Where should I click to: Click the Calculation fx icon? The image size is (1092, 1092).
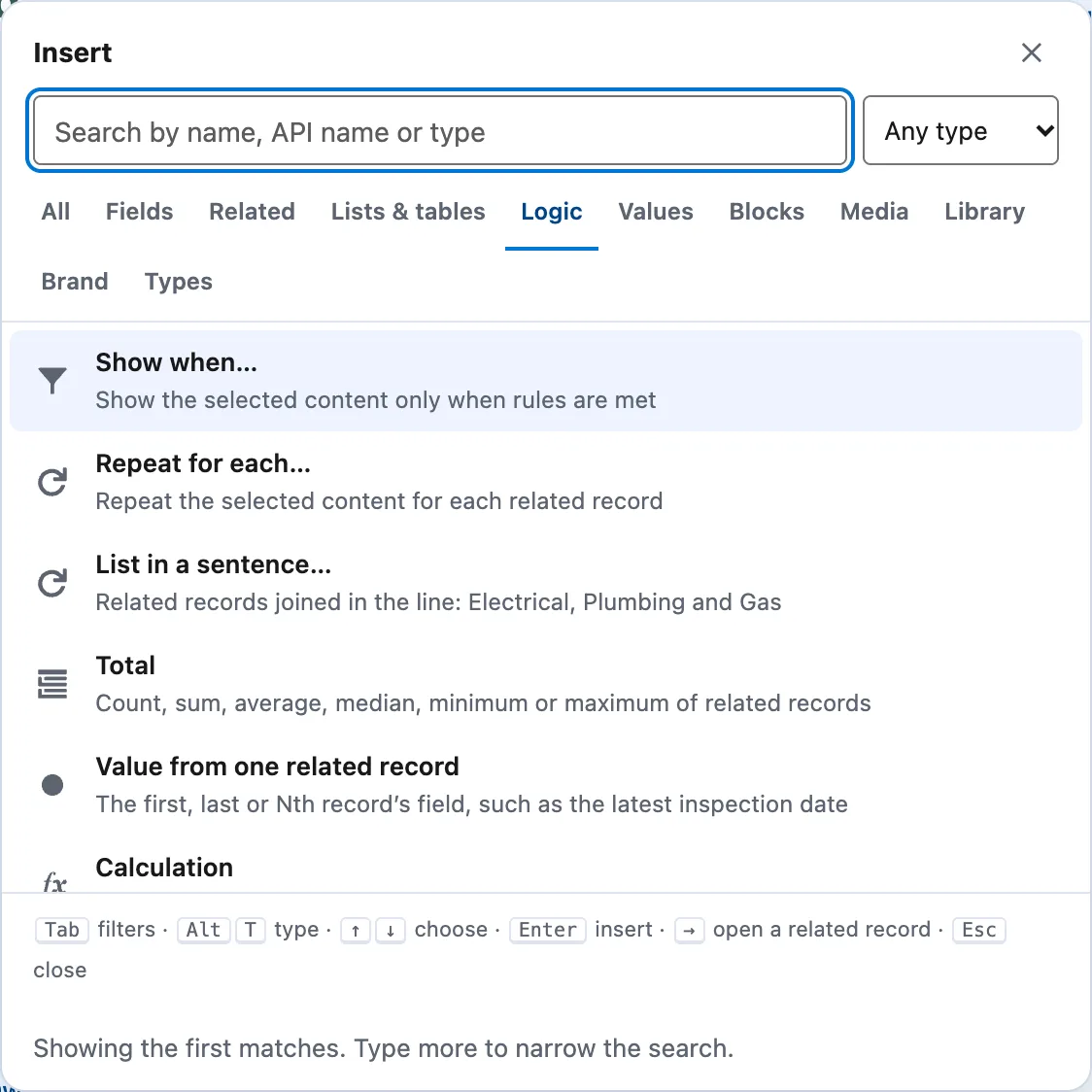click(54, 882)
